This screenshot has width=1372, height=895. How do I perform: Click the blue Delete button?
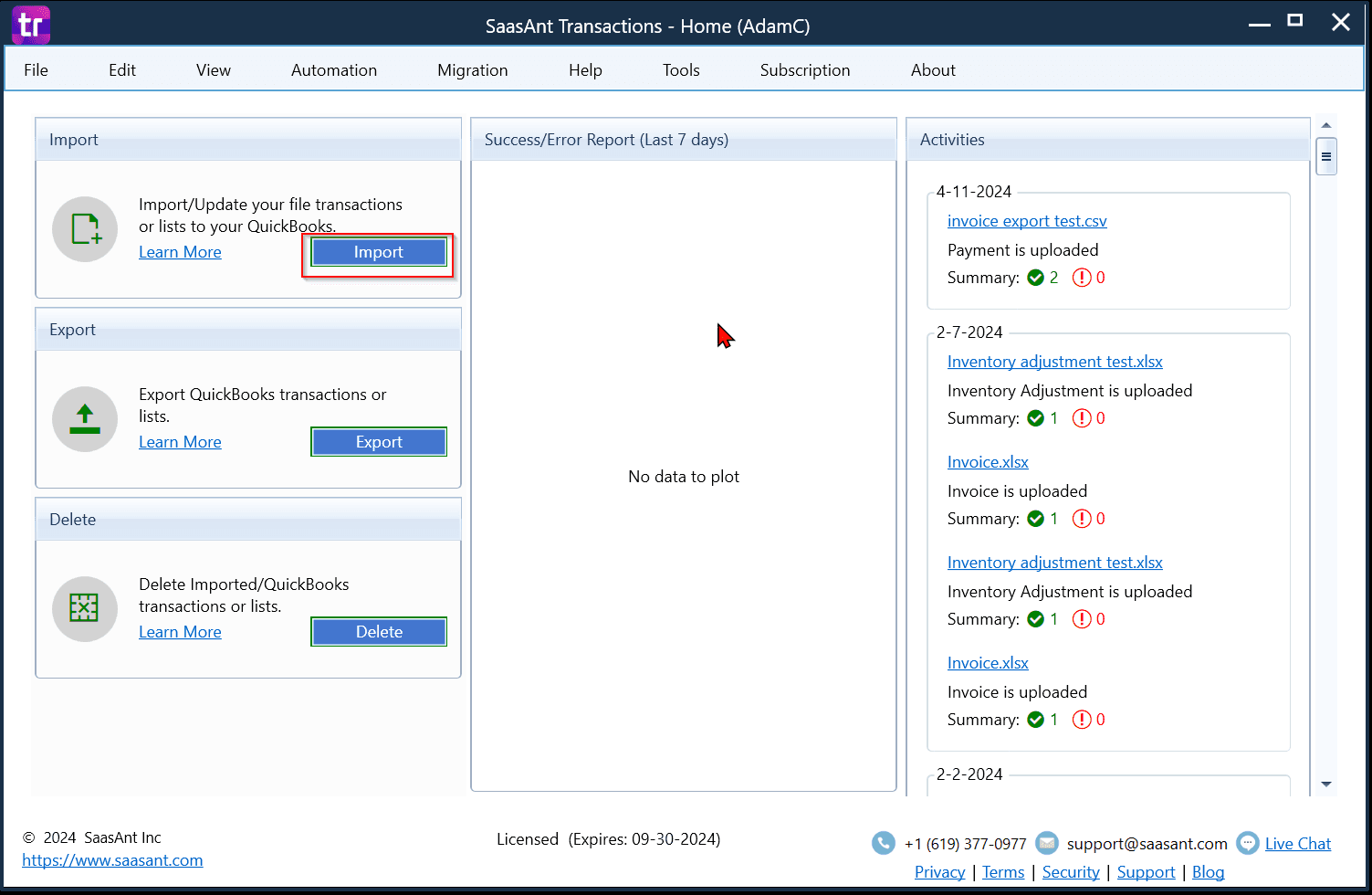(379, 632)
